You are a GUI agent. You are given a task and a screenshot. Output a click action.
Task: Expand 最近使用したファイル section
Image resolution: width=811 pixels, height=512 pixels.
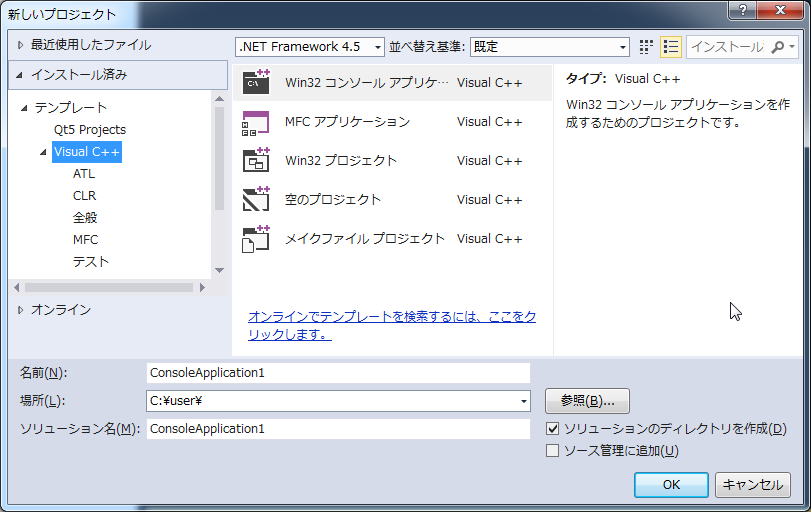[20, 45]
